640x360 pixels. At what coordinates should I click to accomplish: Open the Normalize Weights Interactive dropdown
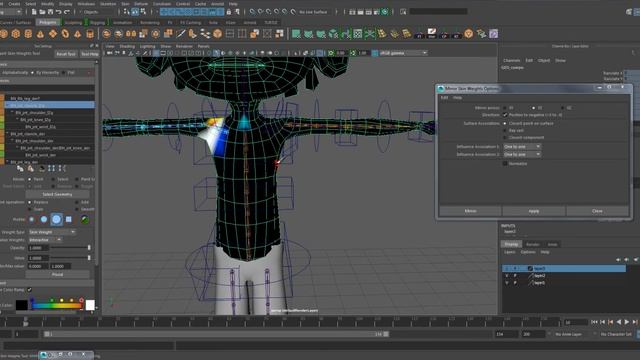click(x=45, y=240)
